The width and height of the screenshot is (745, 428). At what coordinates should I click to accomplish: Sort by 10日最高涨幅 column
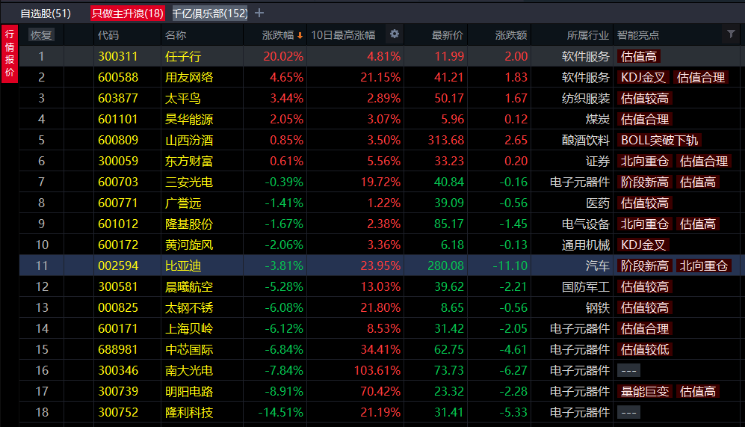346,35
